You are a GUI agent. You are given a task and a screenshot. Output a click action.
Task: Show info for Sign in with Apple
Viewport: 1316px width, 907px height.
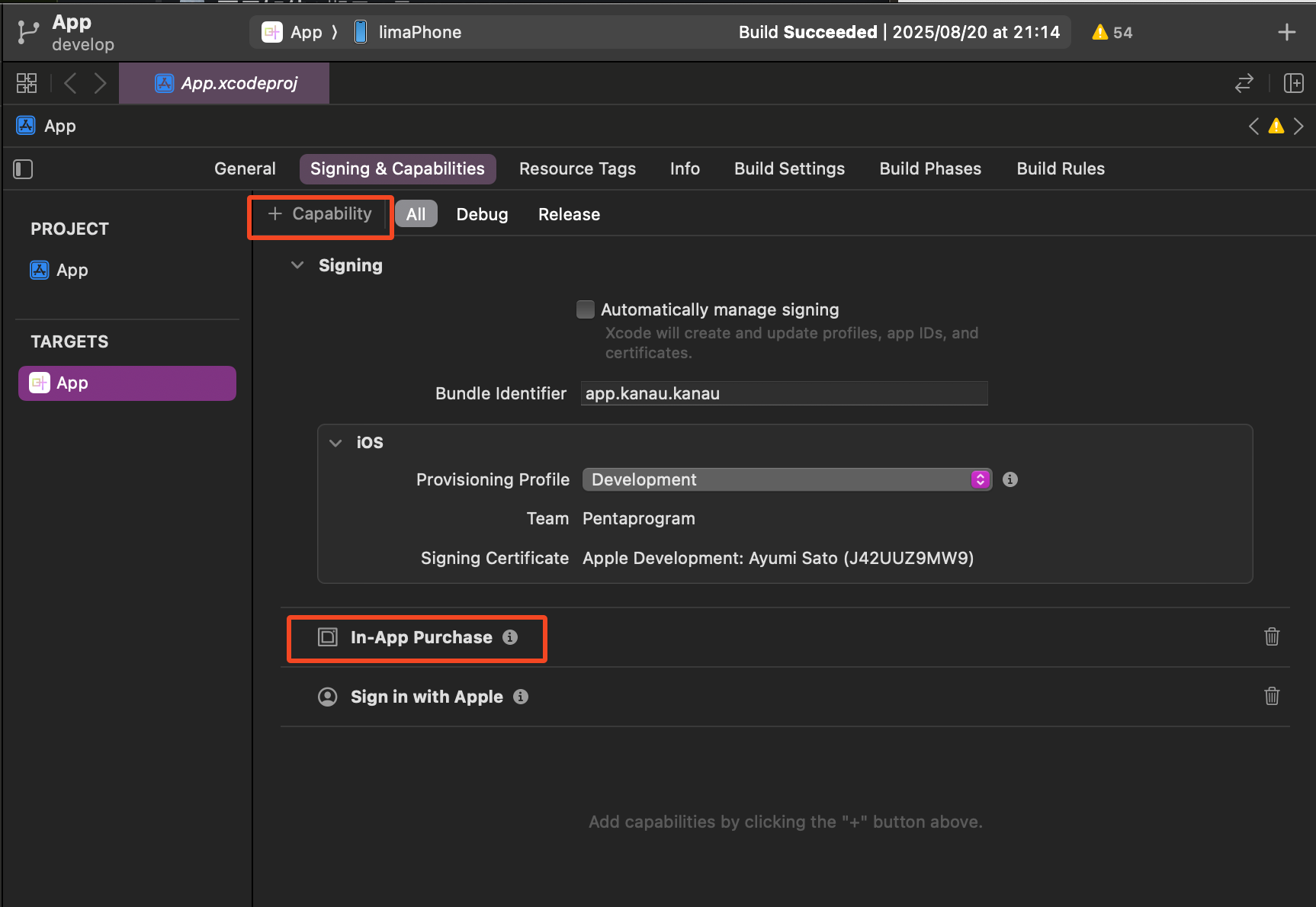pyautogui.click(x=521, y=697)
